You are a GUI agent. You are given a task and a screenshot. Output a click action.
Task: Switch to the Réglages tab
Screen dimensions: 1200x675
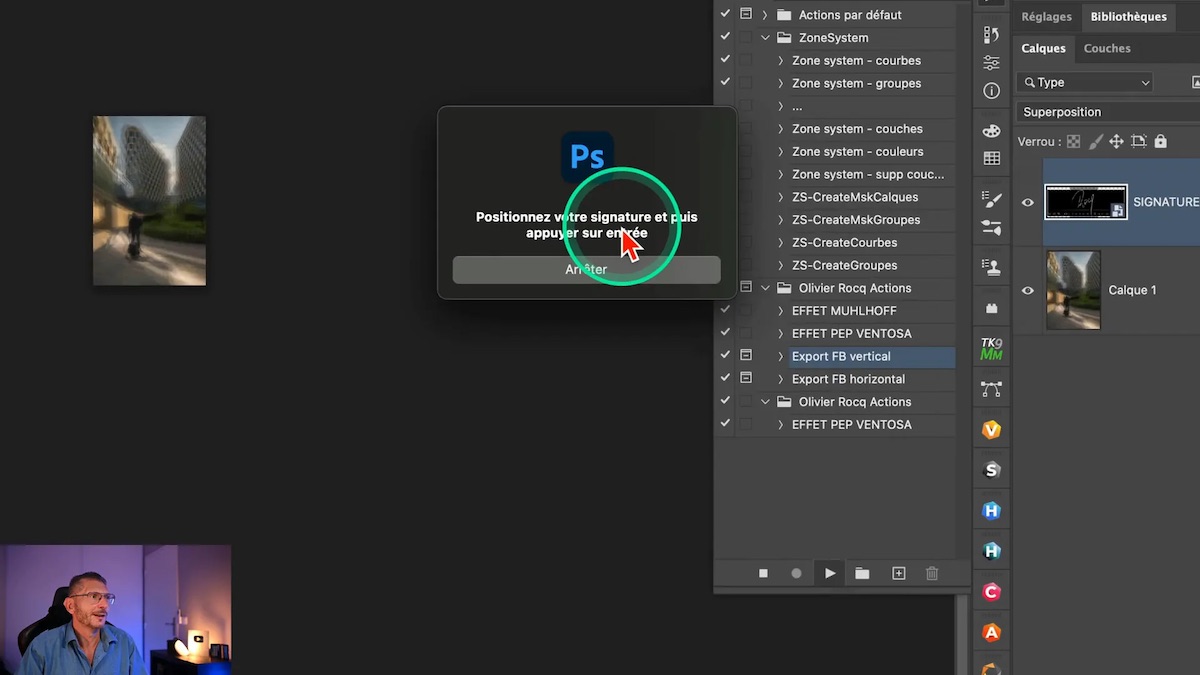click(1046, 17)
